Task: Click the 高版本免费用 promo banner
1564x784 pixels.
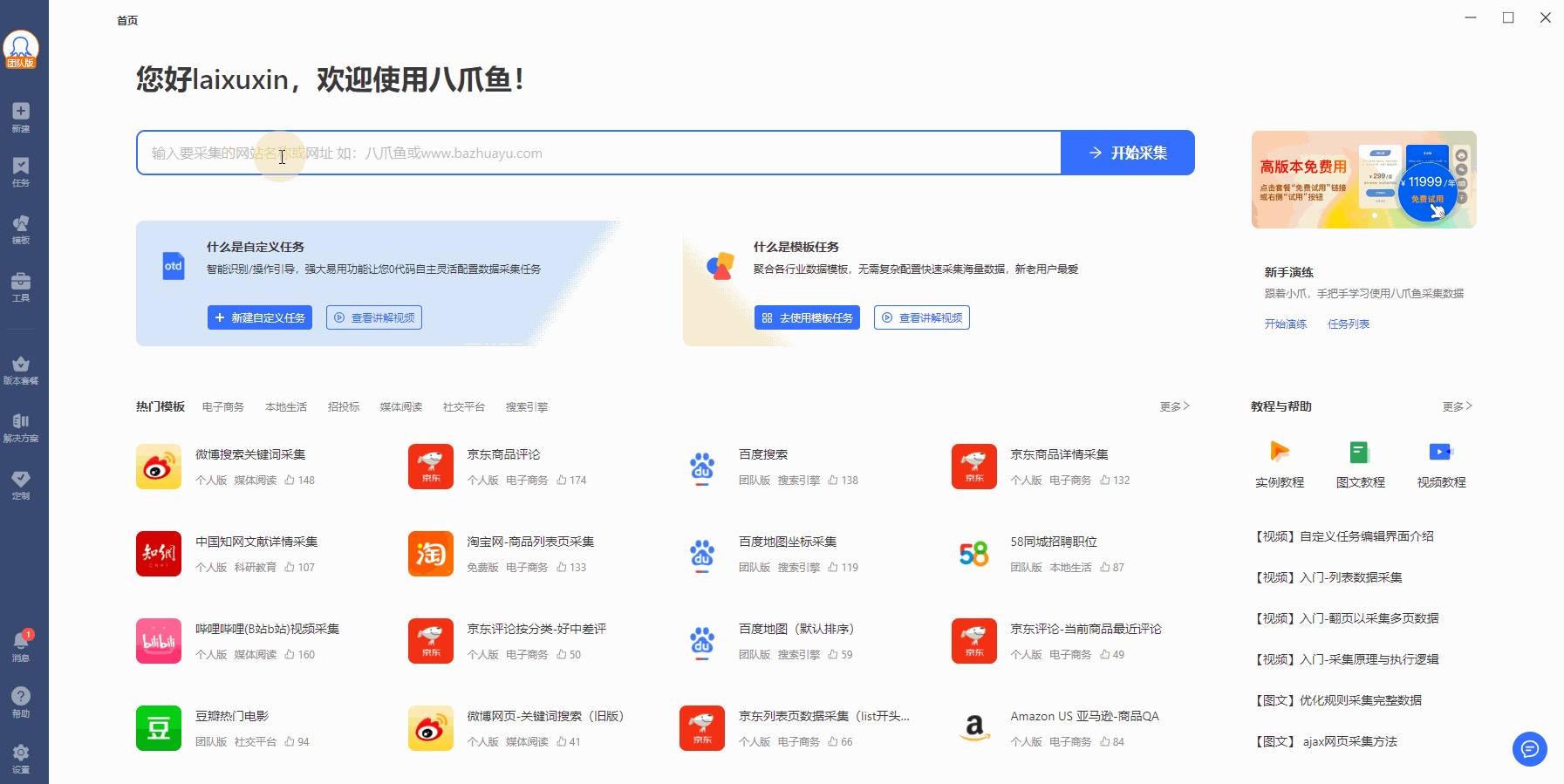Action: tap(1364, 180)
